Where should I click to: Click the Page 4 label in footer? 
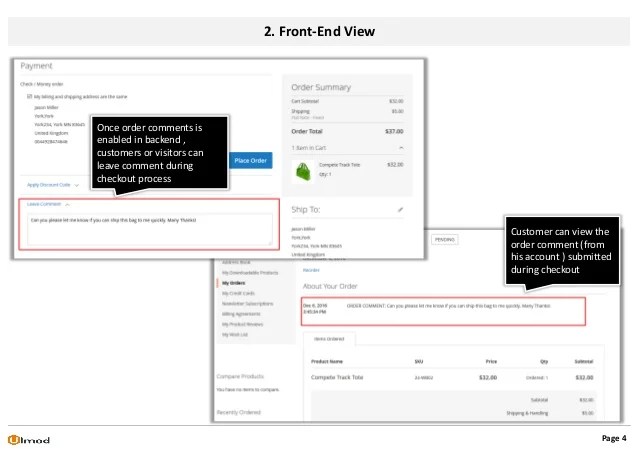[614, 438]
